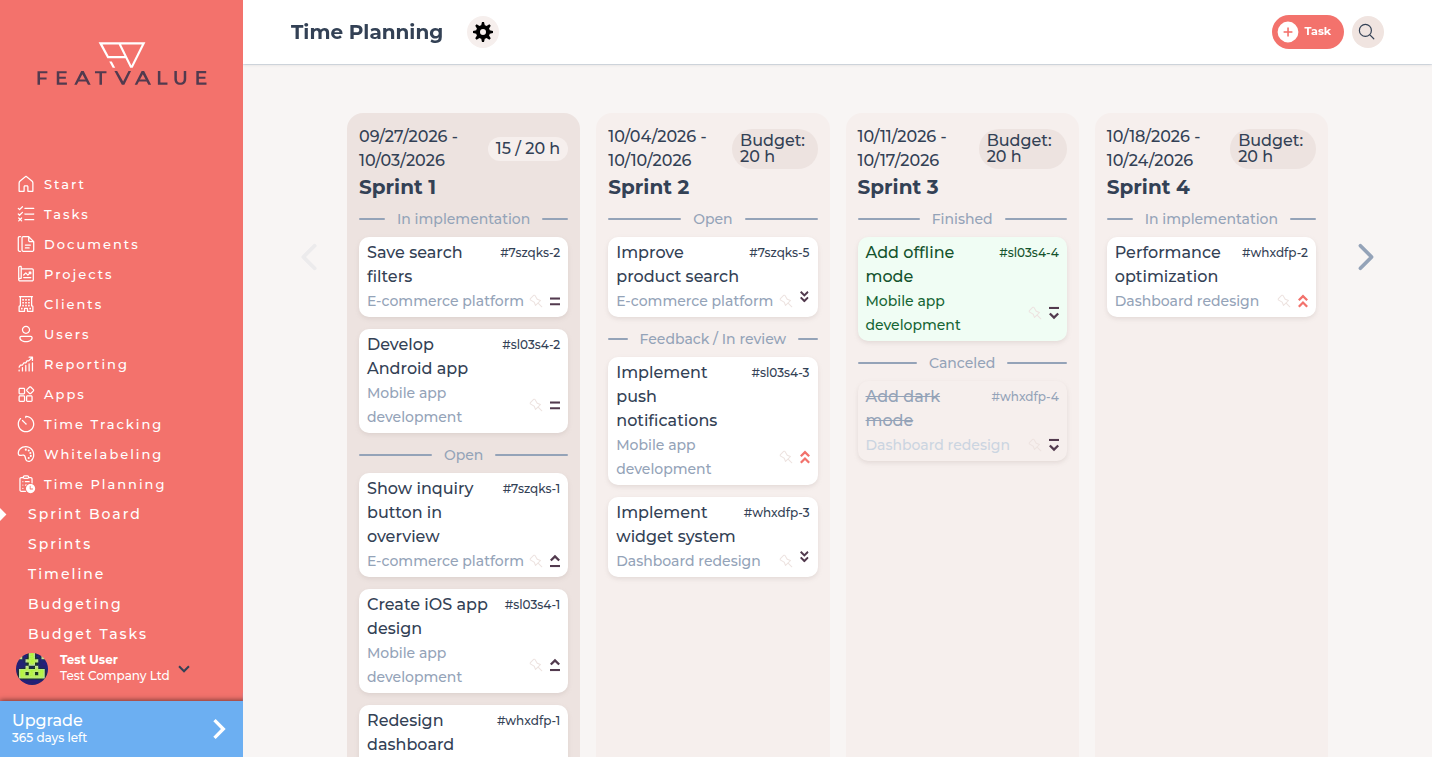1432x757 pixels.
Task: Open the Sprints submenu item
Action: pyautogui.click(x=60, y=544)
